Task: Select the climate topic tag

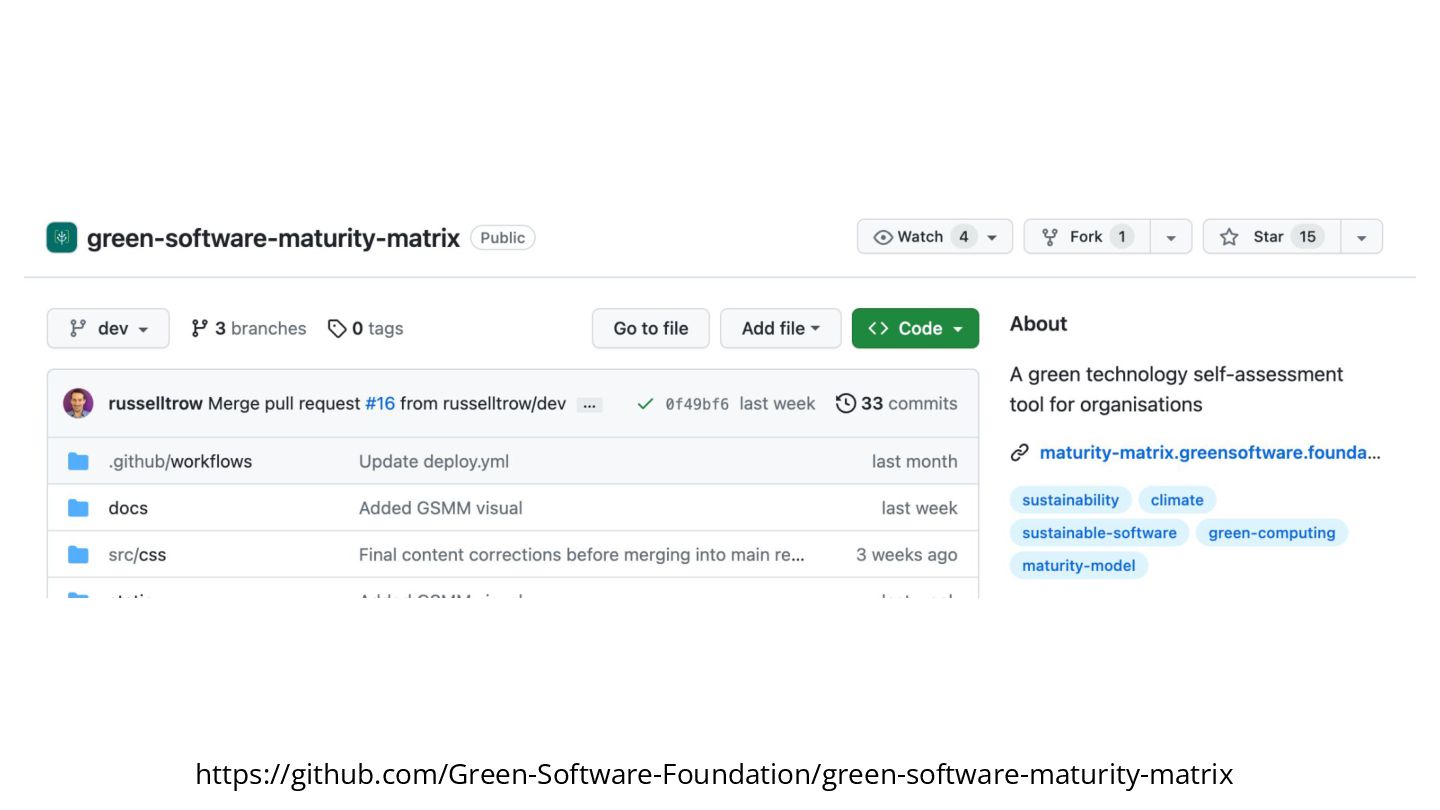Action: tap(1177, 500)
